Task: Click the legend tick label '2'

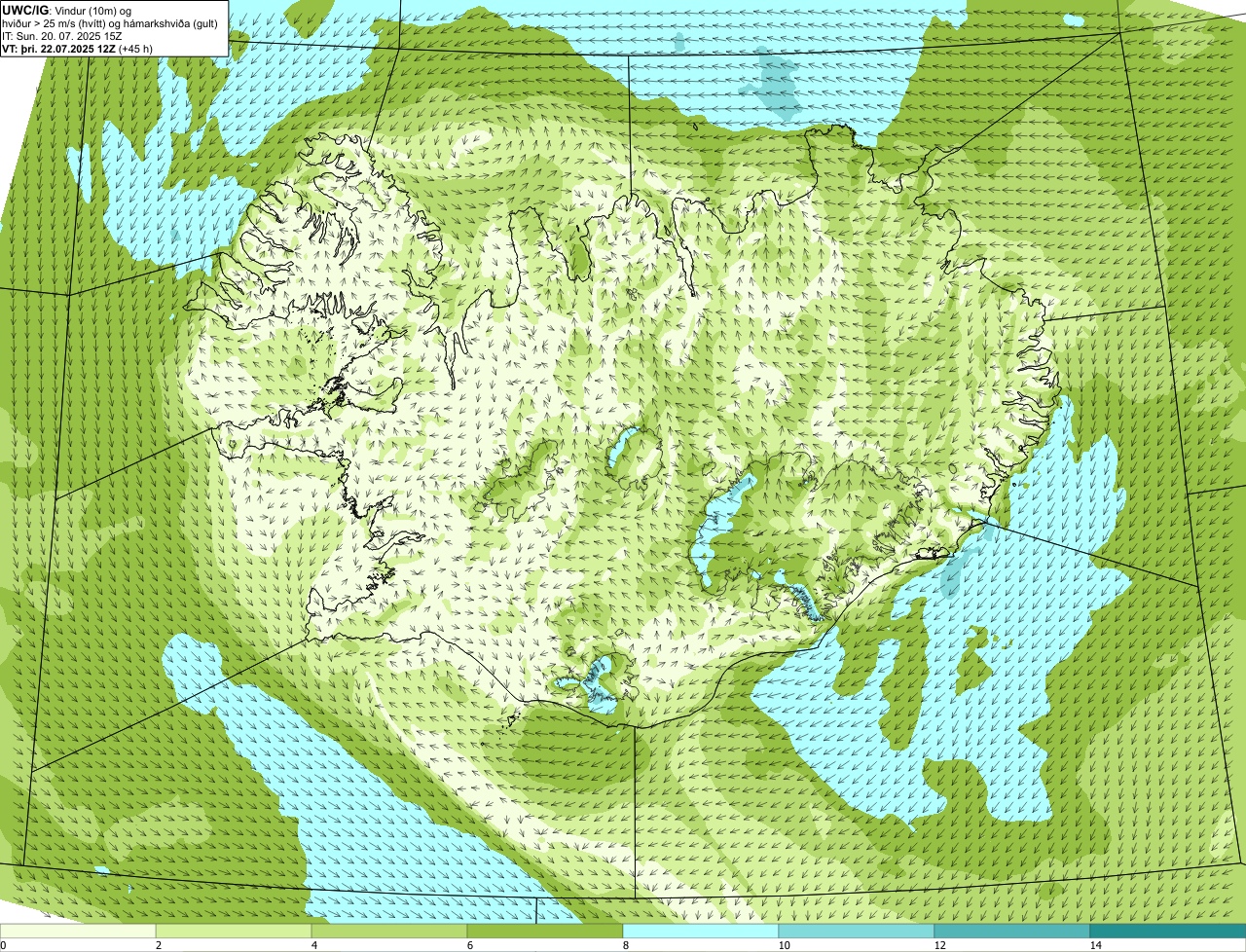Action: click(x=158, y=945)
